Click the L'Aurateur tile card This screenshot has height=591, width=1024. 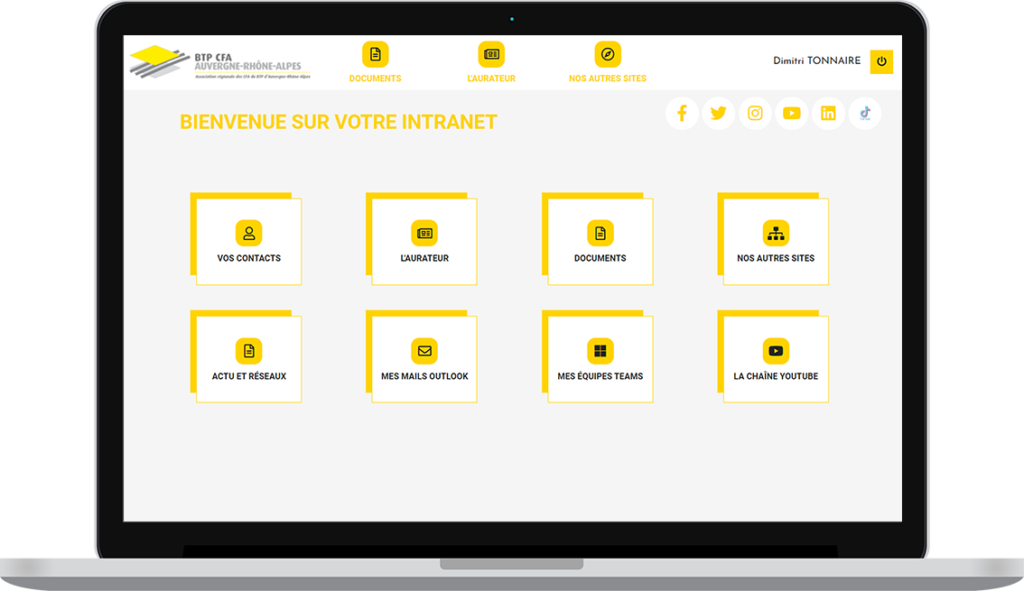tap(424, 242)
